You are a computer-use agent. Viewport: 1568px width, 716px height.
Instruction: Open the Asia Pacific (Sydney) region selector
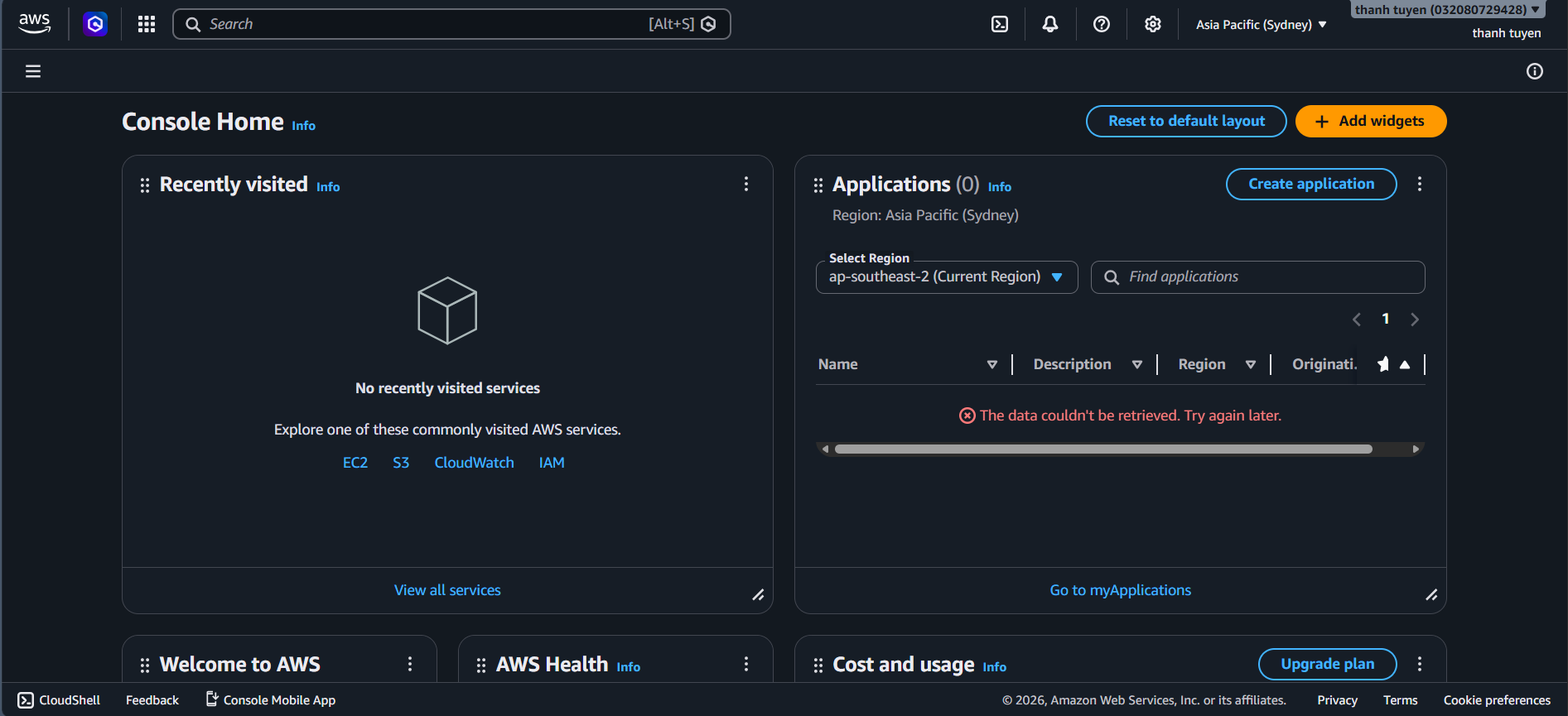coord(1261,25)
